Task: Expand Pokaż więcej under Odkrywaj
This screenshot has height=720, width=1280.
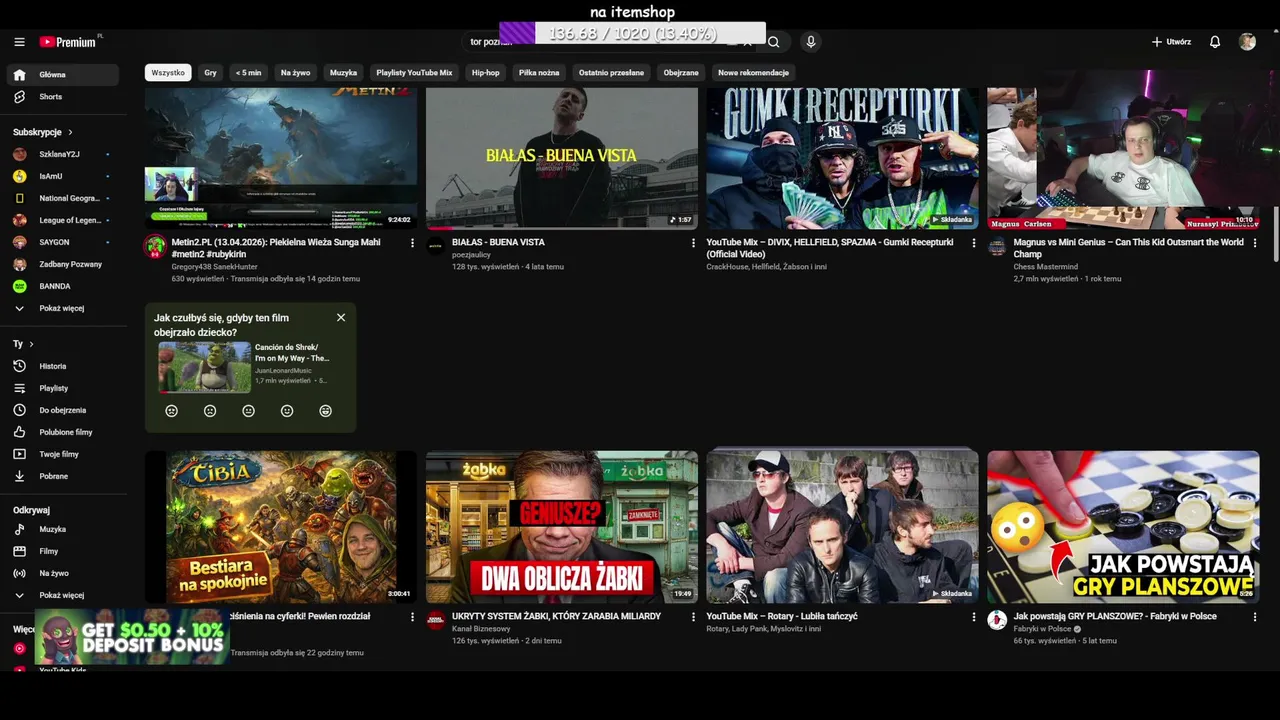Action: (63, 595)
